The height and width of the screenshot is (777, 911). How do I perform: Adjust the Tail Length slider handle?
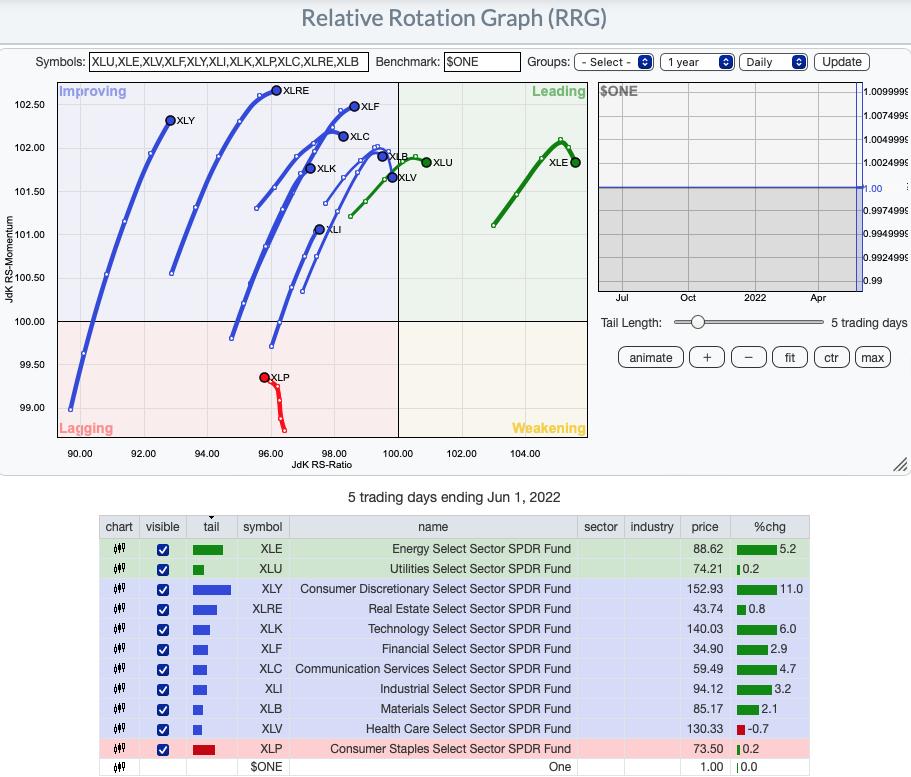click(x=698, y=322)
